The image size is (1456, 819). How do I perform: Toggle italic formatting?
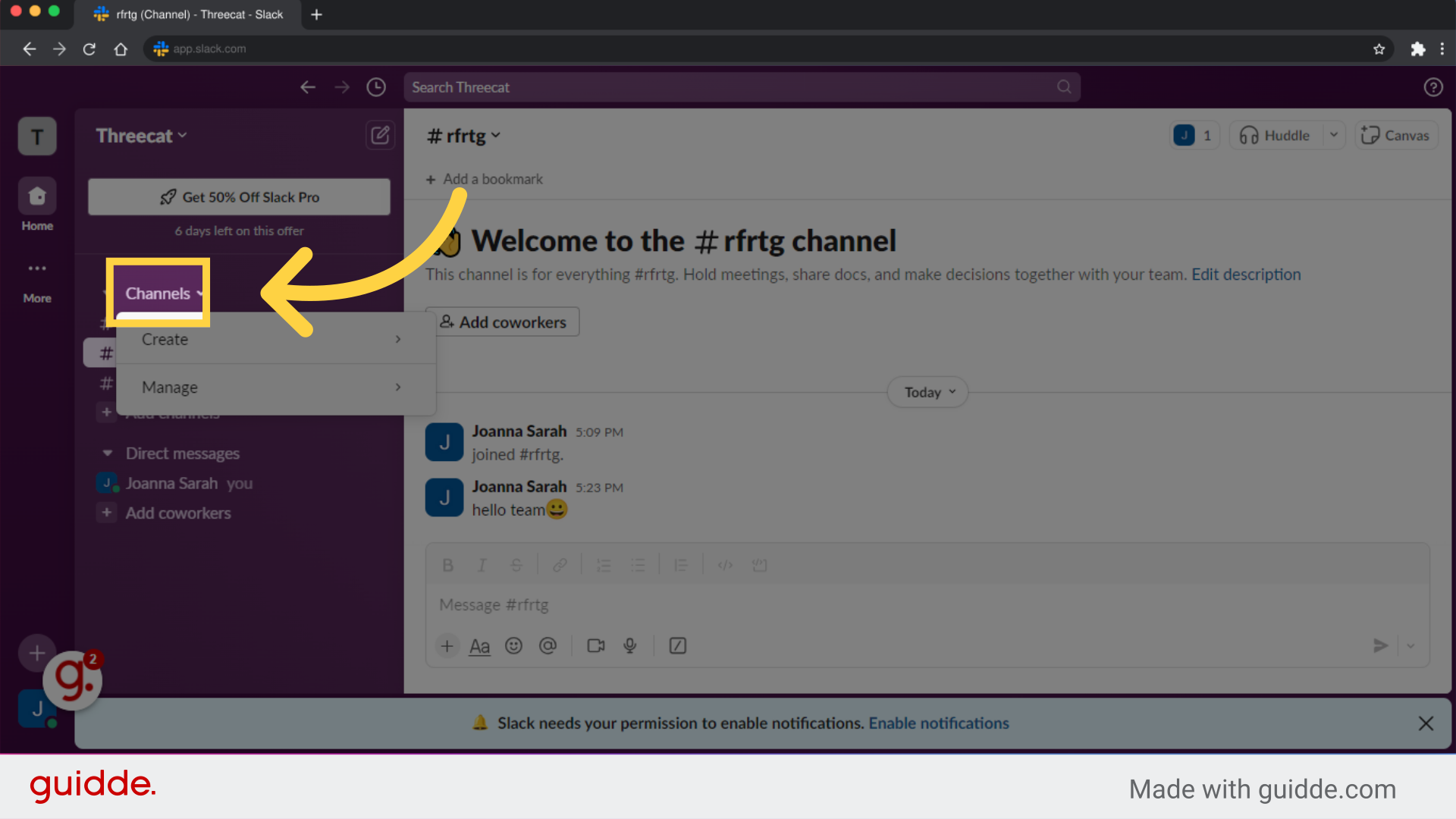pos(482,564)
